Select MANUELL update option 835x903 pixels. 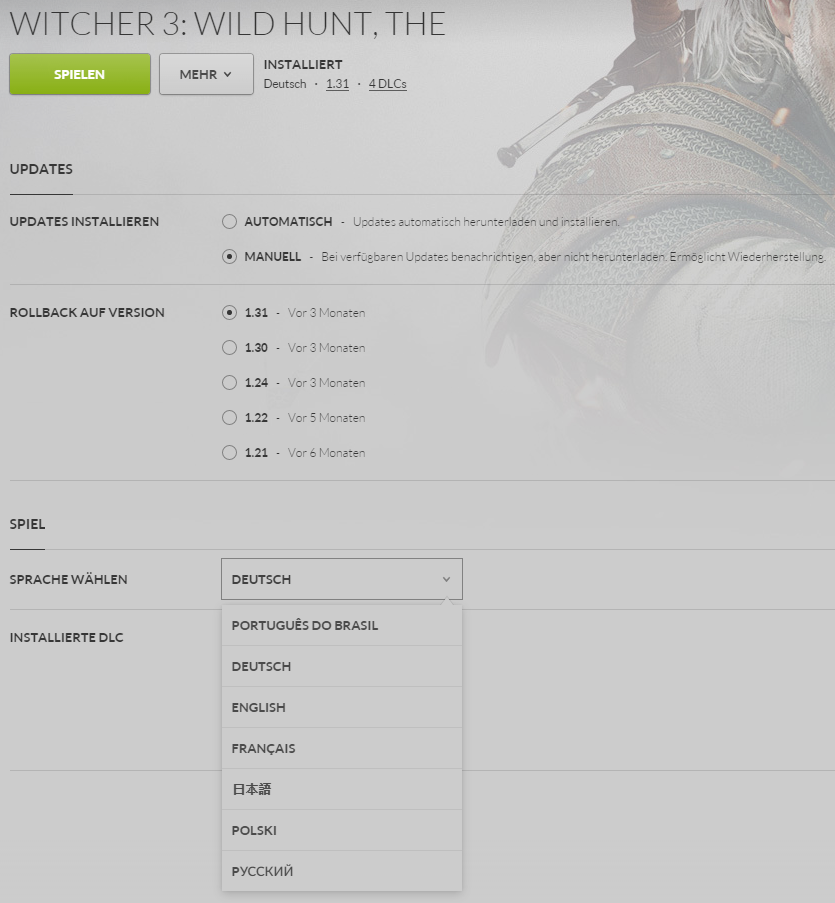coord(229,257)
